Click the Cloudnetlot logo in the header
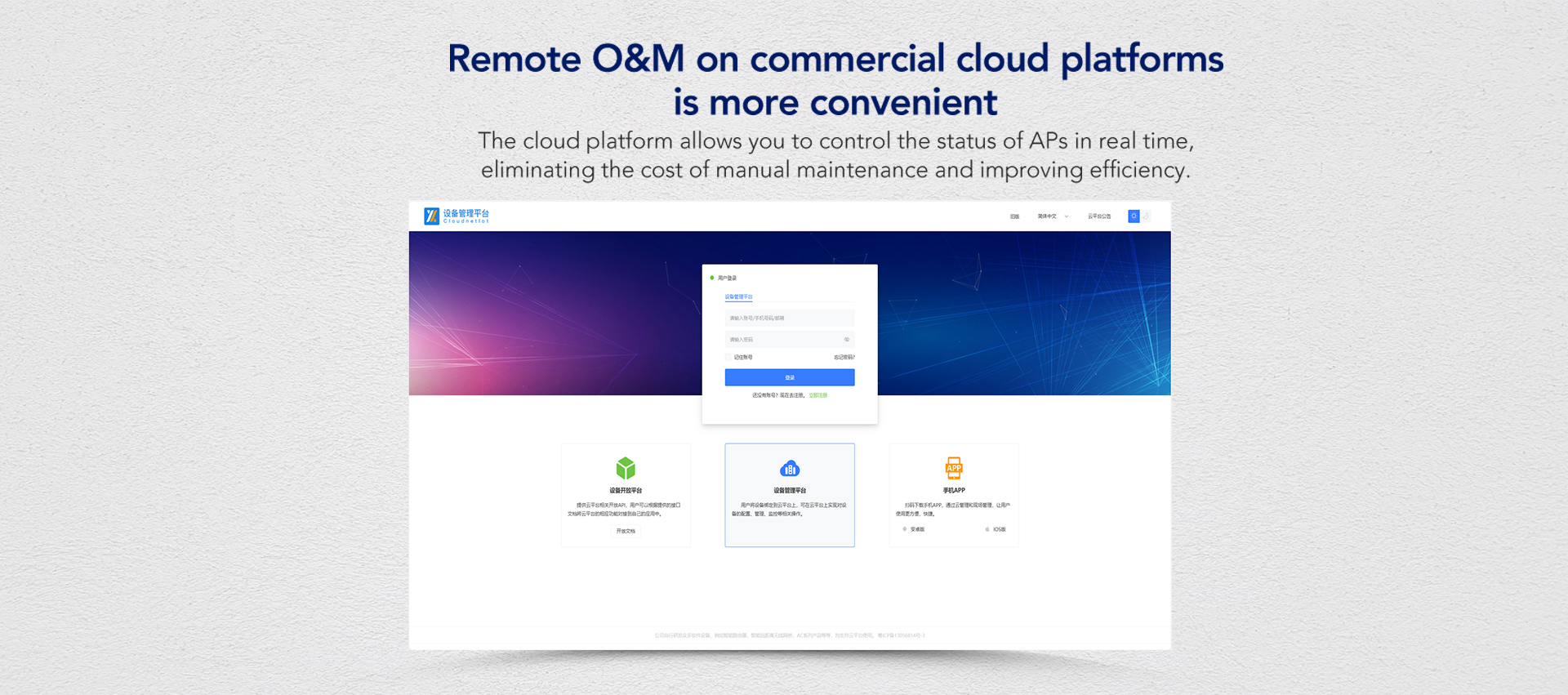The height and width of the screenshot is (695, 1568). (x=457, y=216)
